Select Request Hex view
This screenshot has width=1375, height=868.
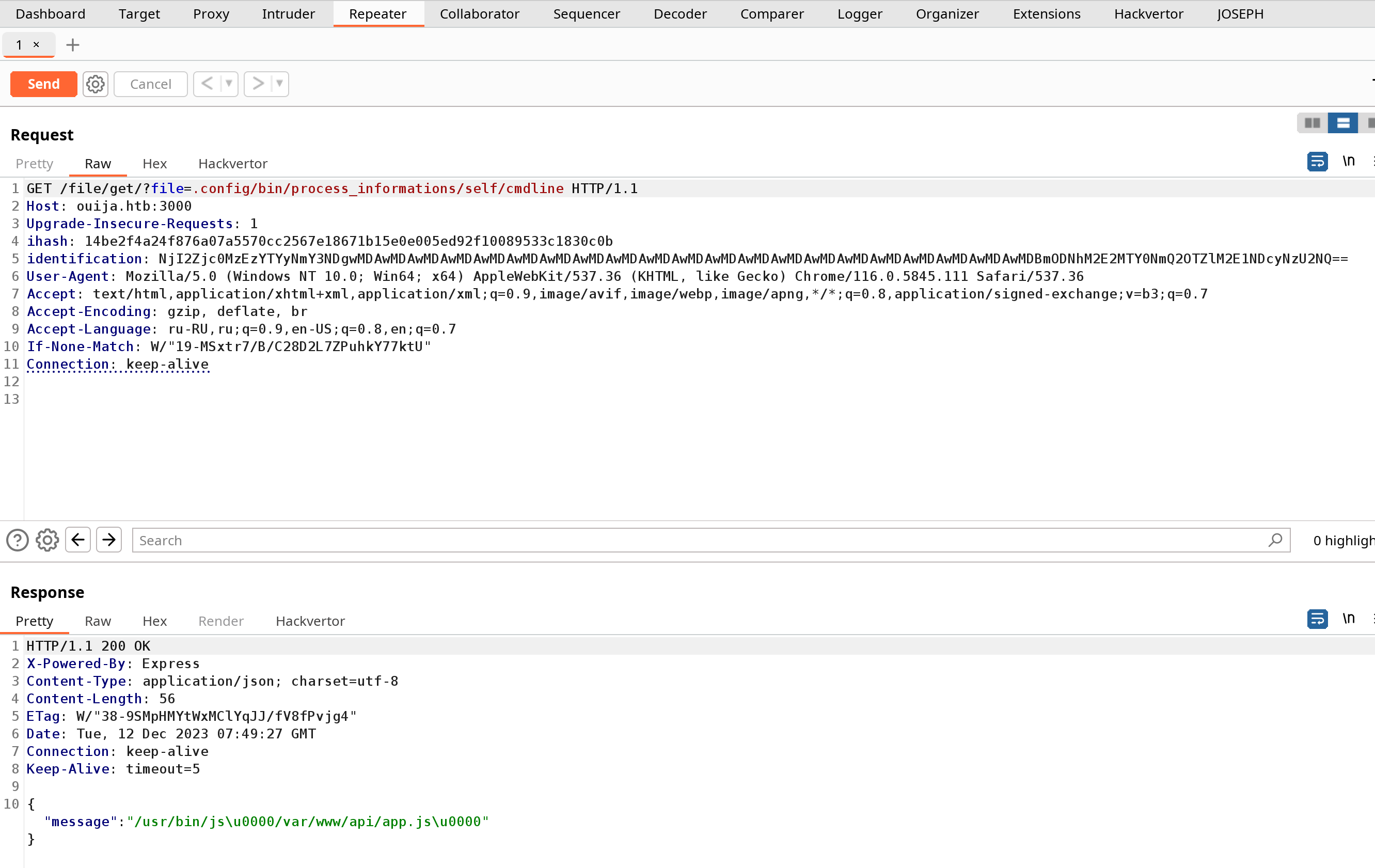(x=155, y=164)
